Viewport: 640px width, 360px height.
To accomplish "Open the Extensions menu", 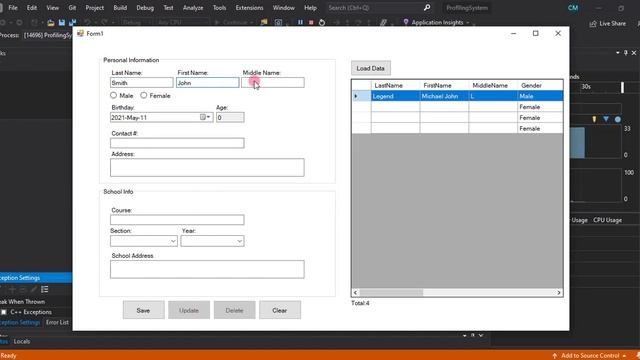I will (249, 8).
